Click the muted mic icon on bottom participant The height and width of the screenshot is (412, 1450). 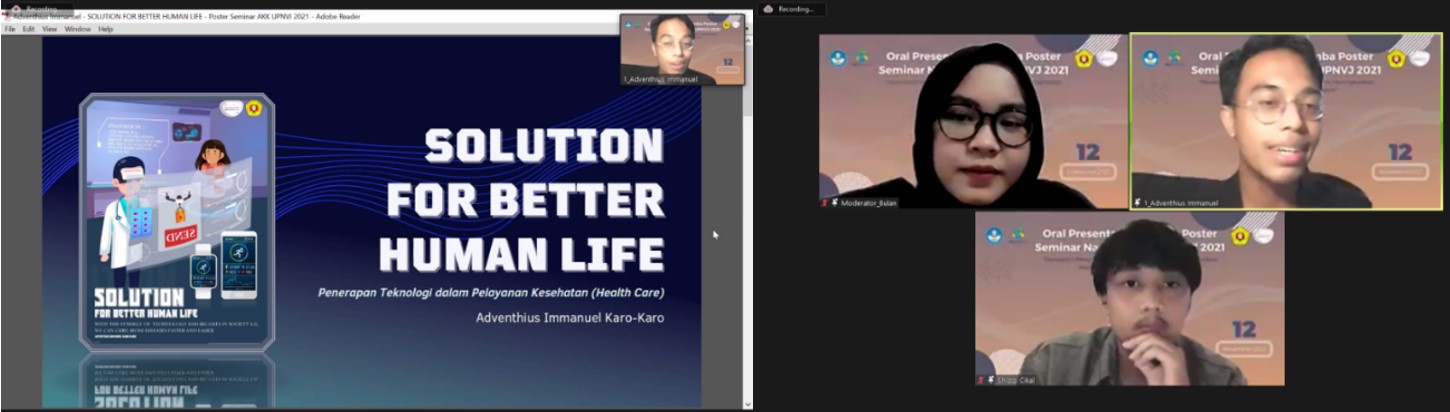coord(981,380)
